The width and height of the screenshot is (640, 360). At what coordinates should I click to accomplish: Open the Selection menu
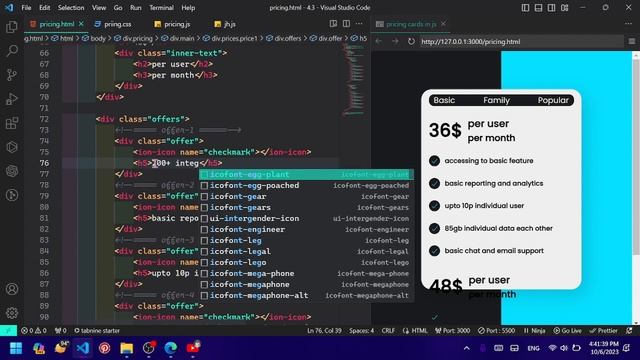pyautogui.click(x=71, y=8)
